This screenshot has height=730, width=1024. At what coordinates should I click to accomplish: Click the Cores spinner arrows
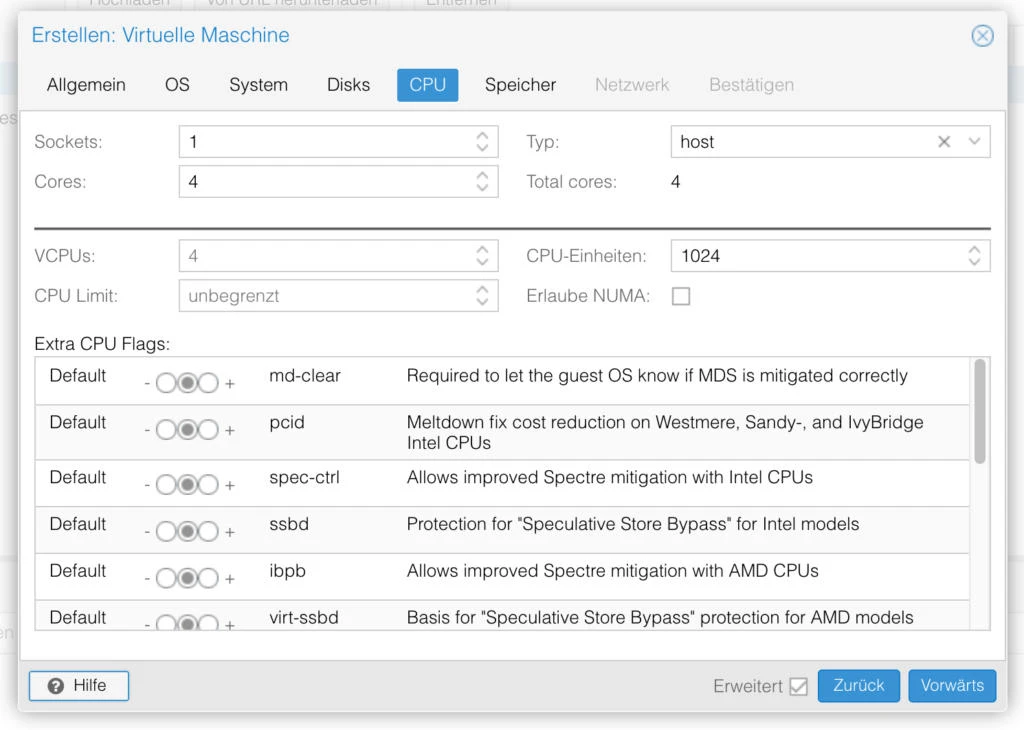(482, 182)
